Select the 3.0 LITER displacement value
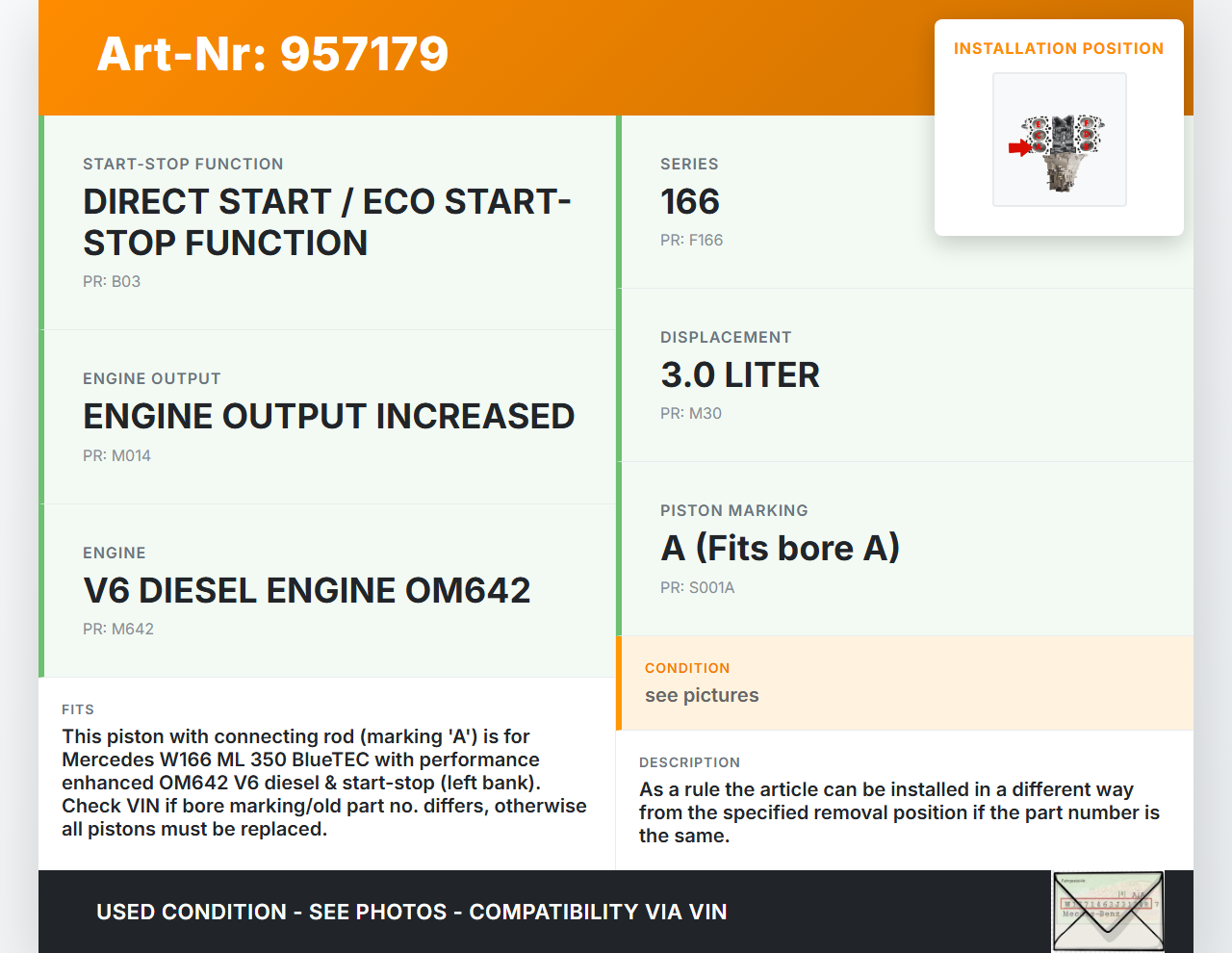Screen dimensions: 1232x953 [x=739, y=375]
